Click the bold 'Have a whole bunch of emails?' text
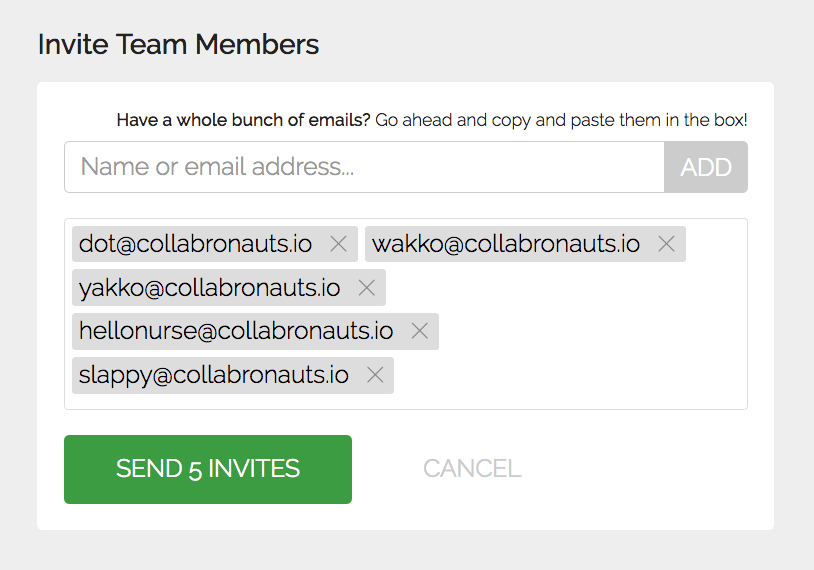This screenshot has width=814, height=570. (x=243, y=121)
